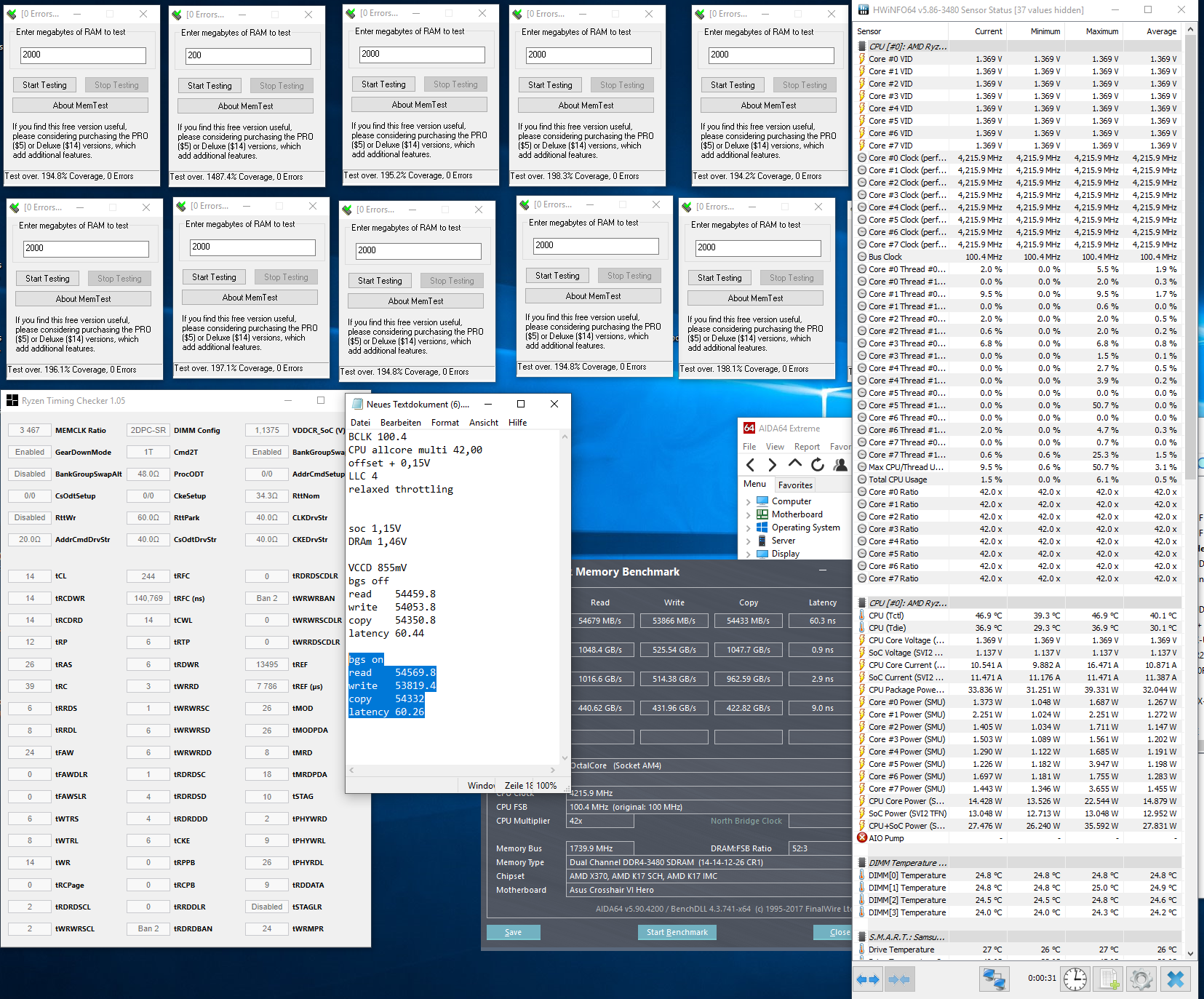Click Start Testing in MemTest at 196.1% coverage
This screenshot has height=999, width=1204.
[x=47, y=279]
